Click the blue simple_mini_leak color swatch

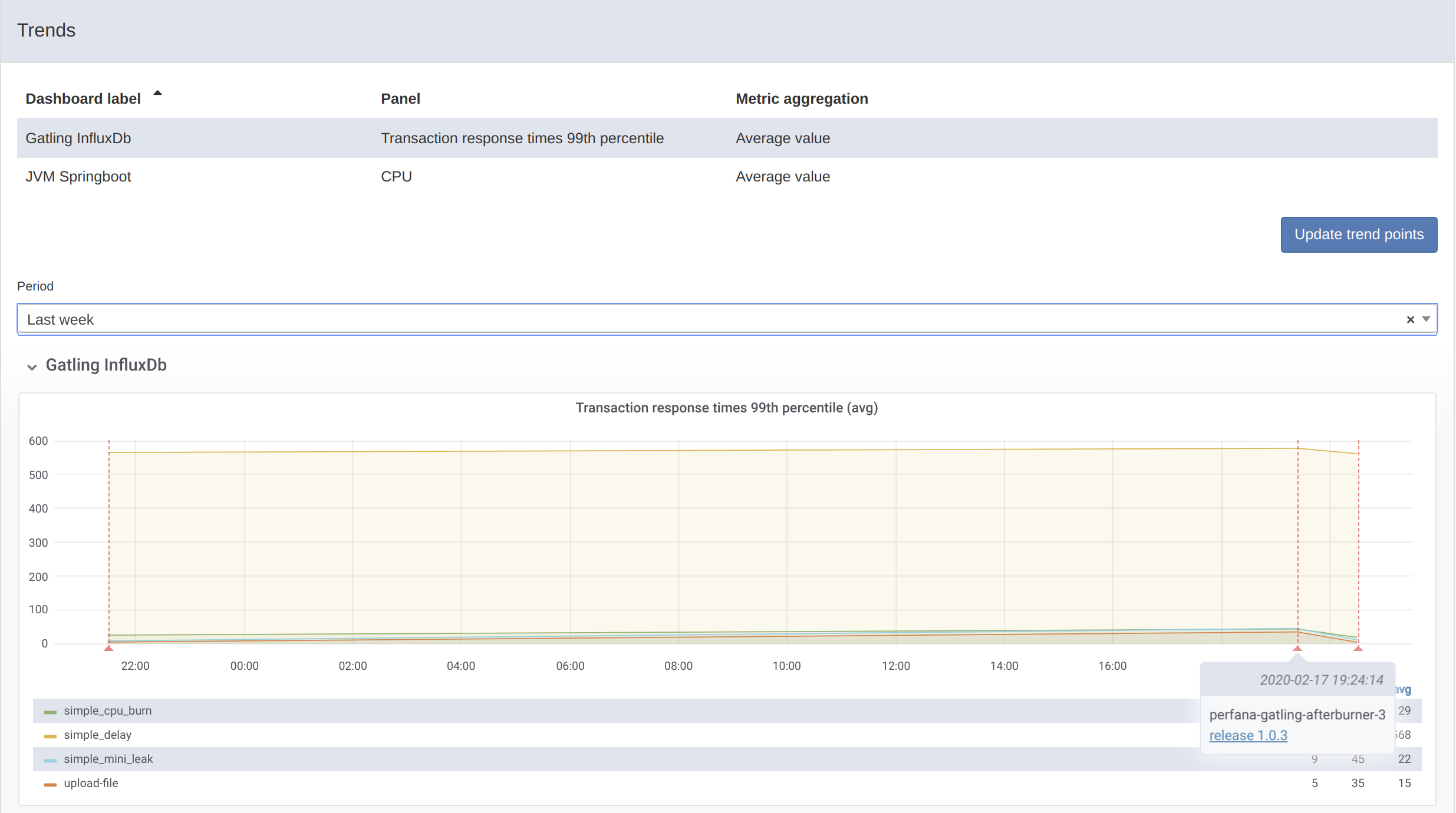click(x=50, y=761)
